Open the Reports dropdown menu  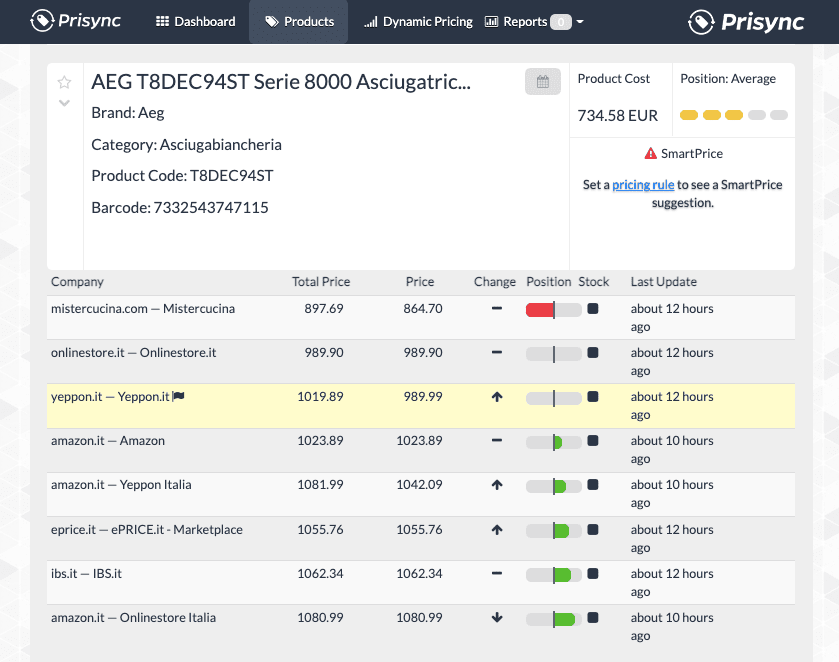click(x=534, y=21)
